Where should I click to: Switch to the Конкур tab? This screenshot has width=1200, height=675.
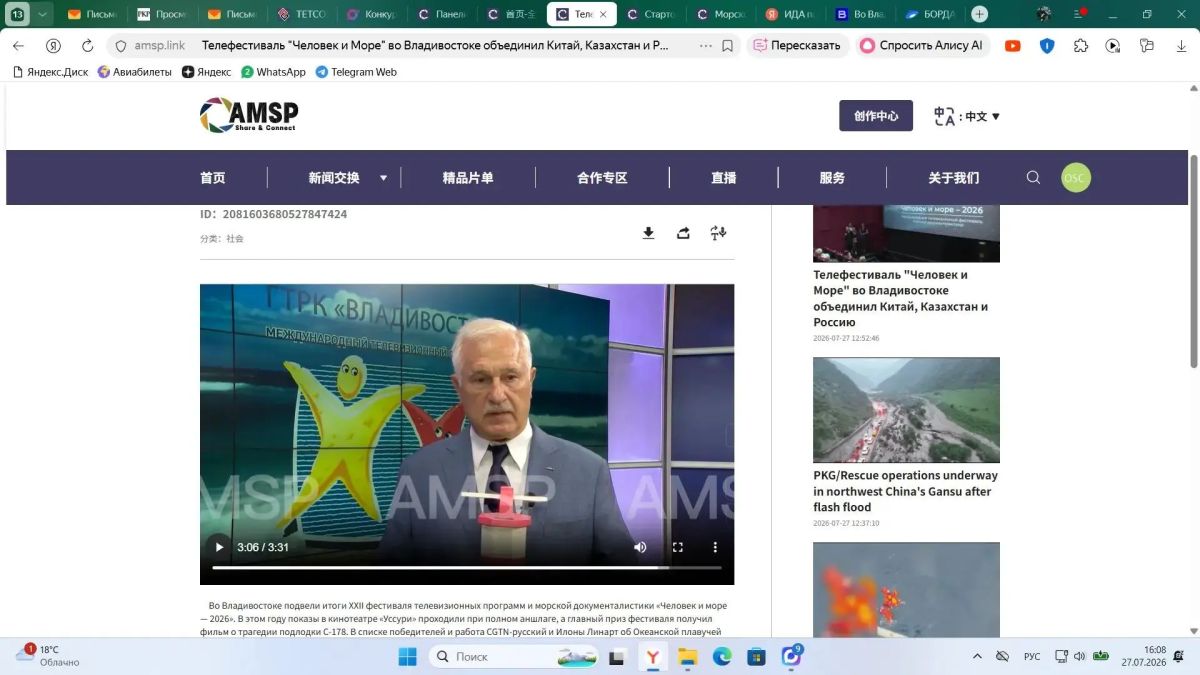click(x=371, y=14)
